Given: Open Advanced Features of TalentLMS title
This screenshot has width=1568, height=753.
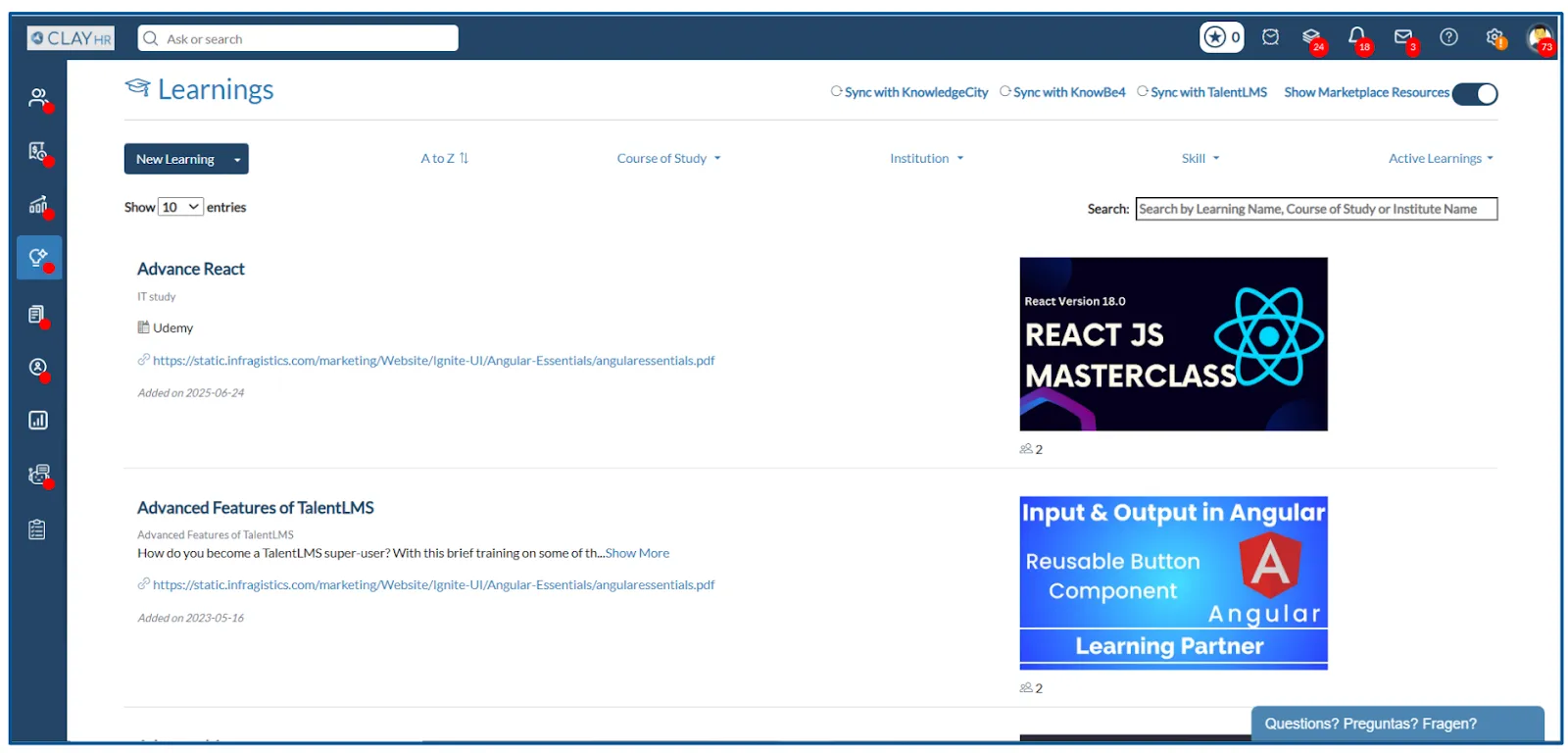Looking at the screenshot, I should pyautogui.click(x=256, y=508).
